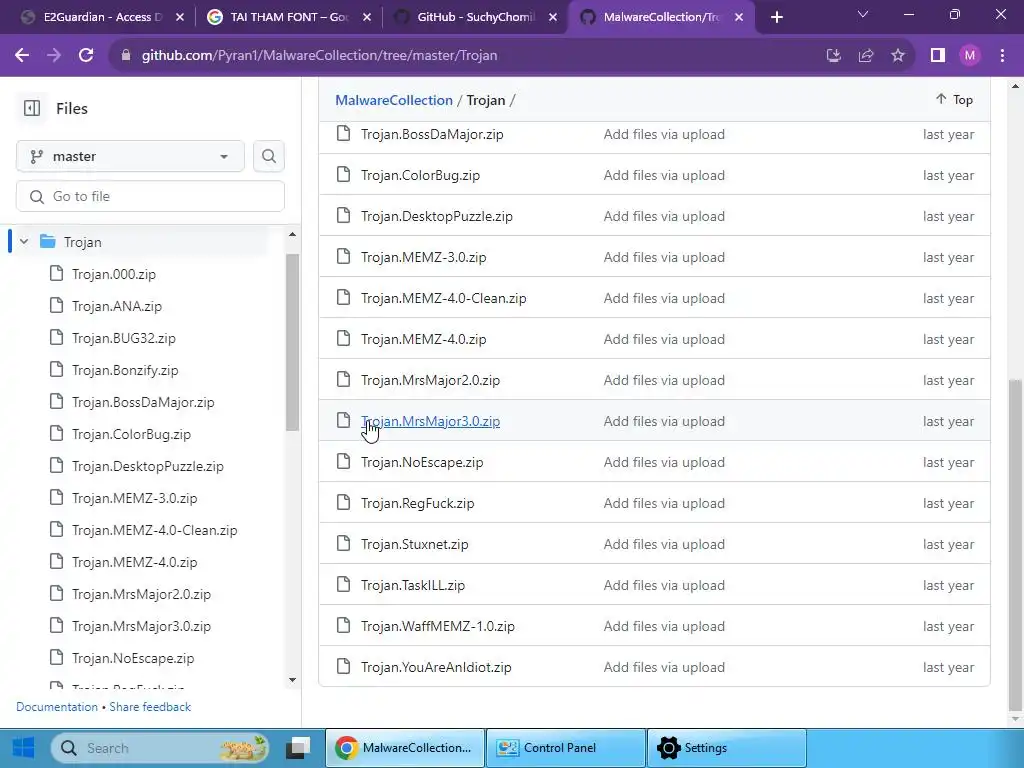Collapse the Files side panel icon
This screenshot has width=1024, height=768.
(x=31, y=108)
